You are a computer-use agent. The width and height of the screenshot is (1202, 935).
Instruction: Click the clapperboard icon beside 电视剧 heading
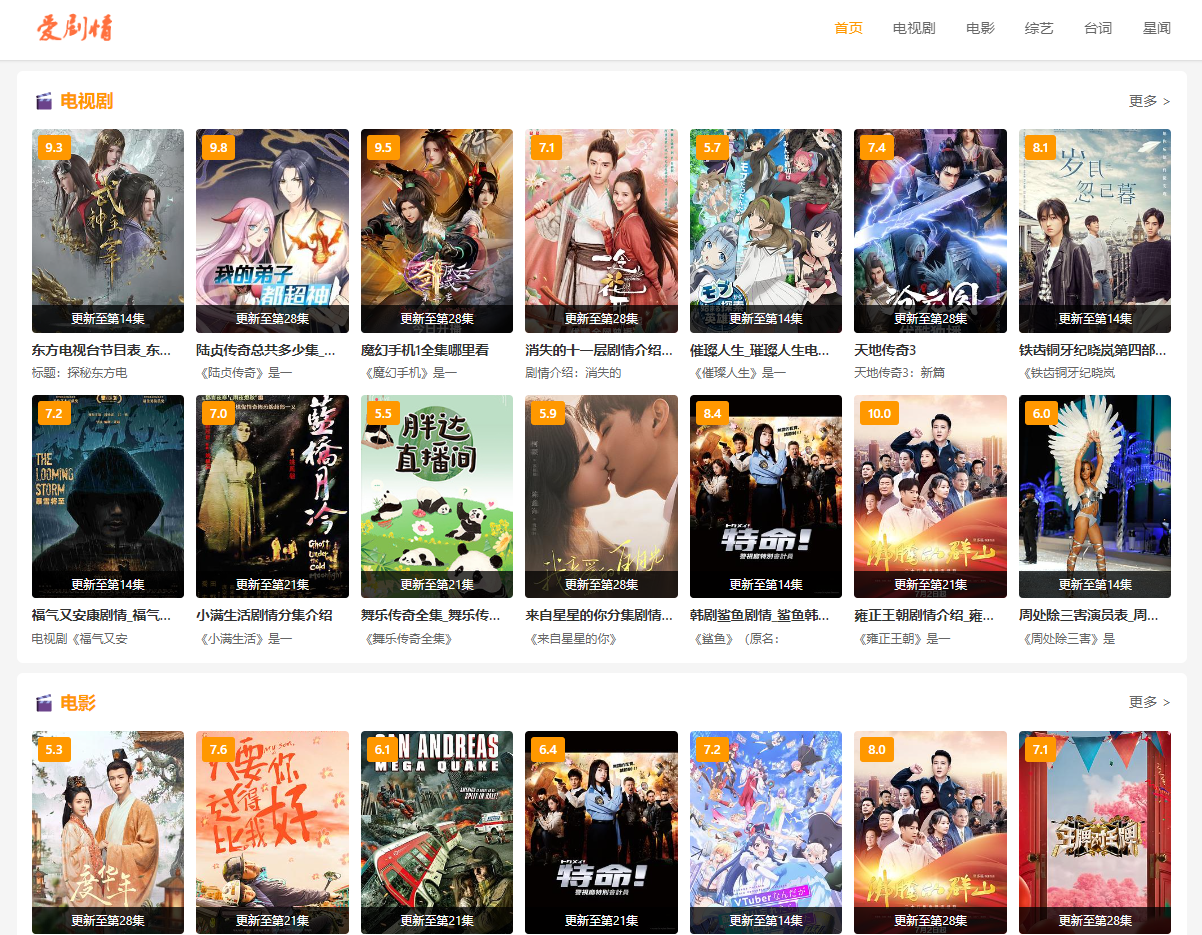pos(43,101)
